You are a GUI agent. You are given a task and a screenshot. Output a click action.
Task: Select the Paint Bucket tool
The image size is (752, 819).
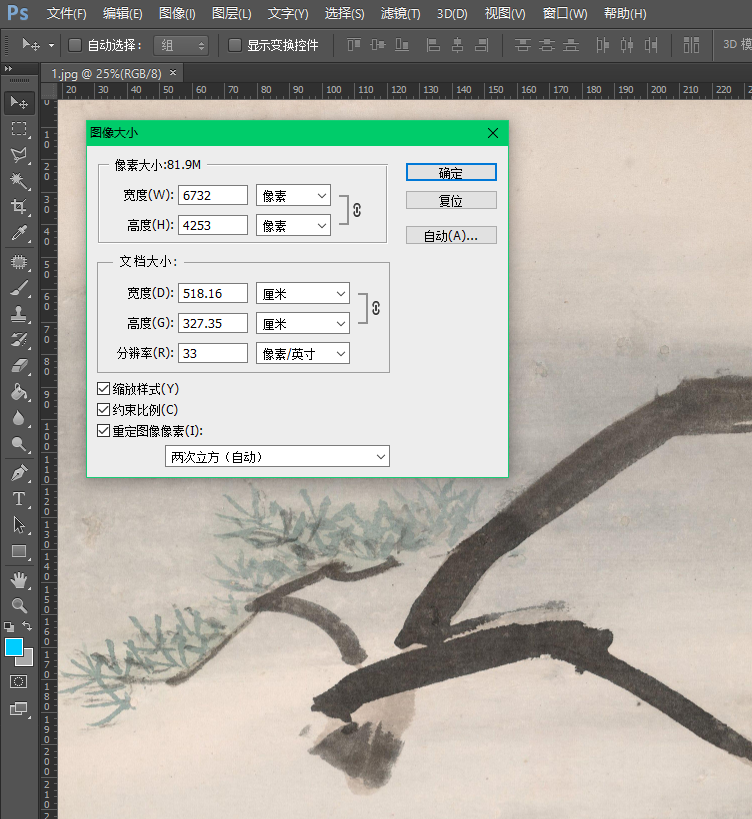pyautogui.click(x=19, y=392)
